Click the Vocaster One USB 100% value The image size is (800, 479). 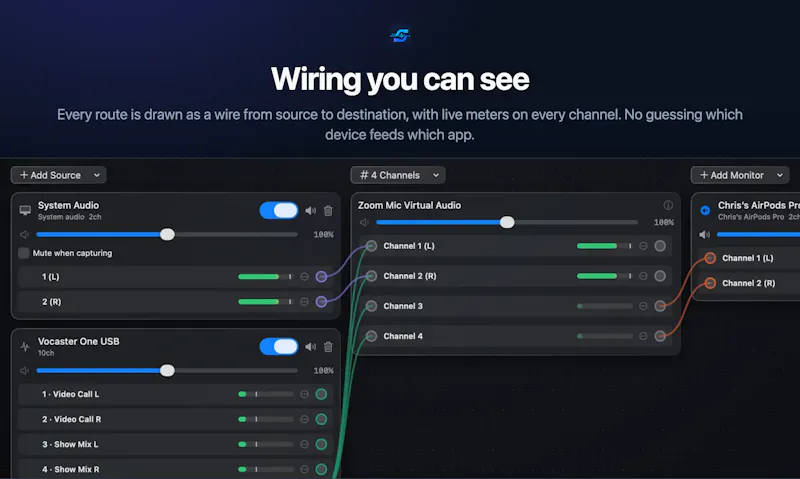point(323,370)
